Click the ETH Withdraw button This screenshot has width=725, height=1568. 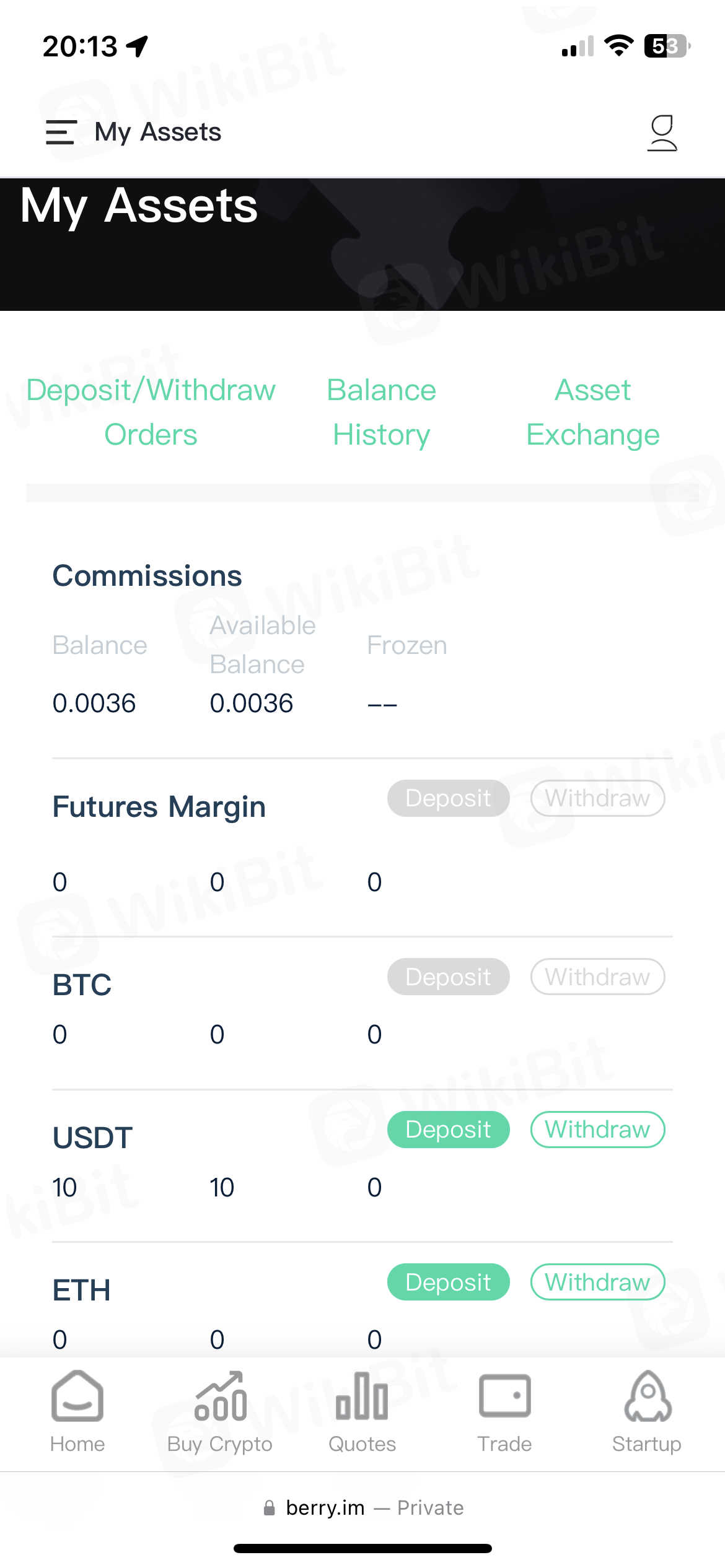point(597,1282)
